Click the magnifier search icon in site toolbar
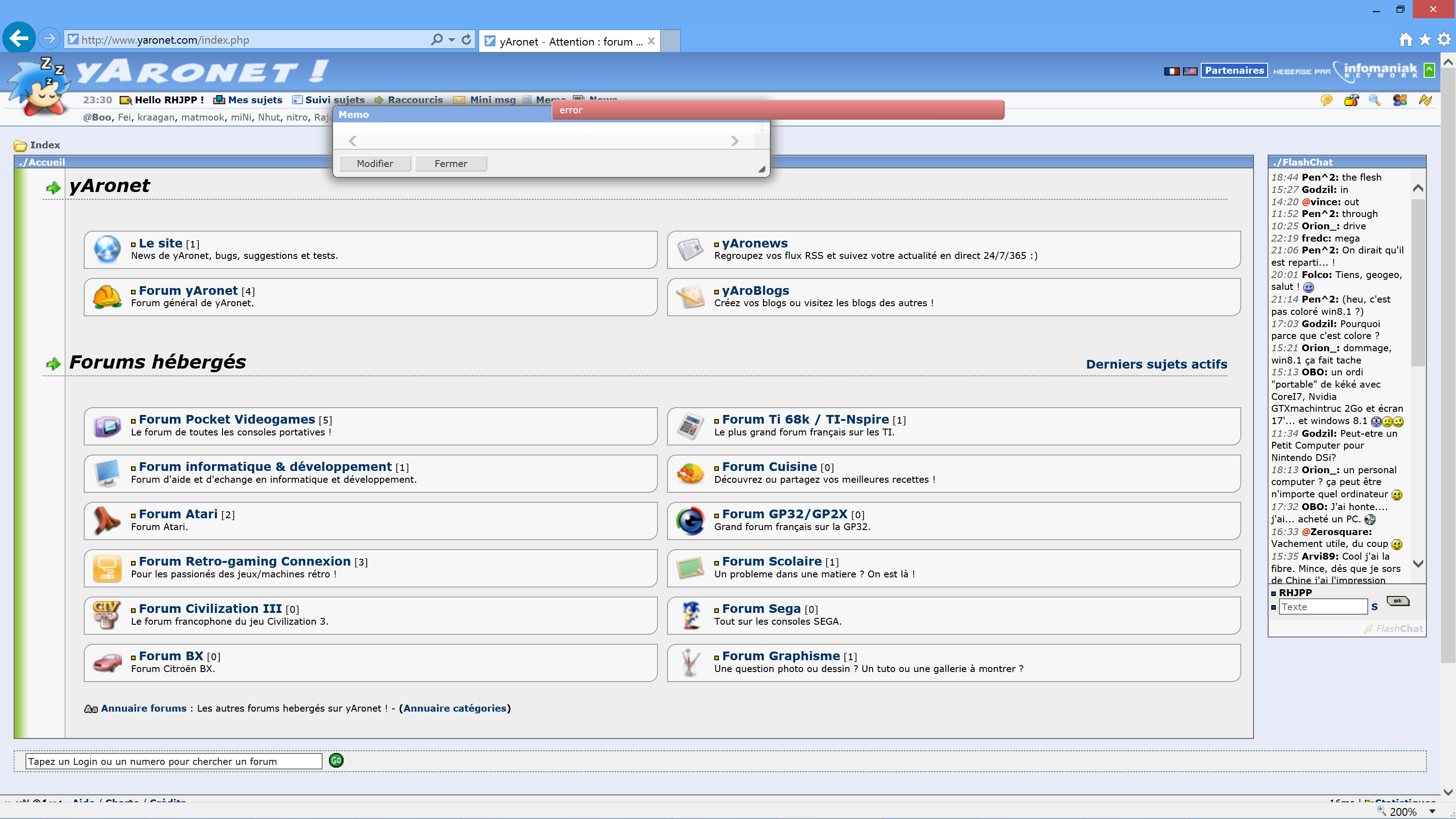The image size is (1456, 819). coord(1374,100)
